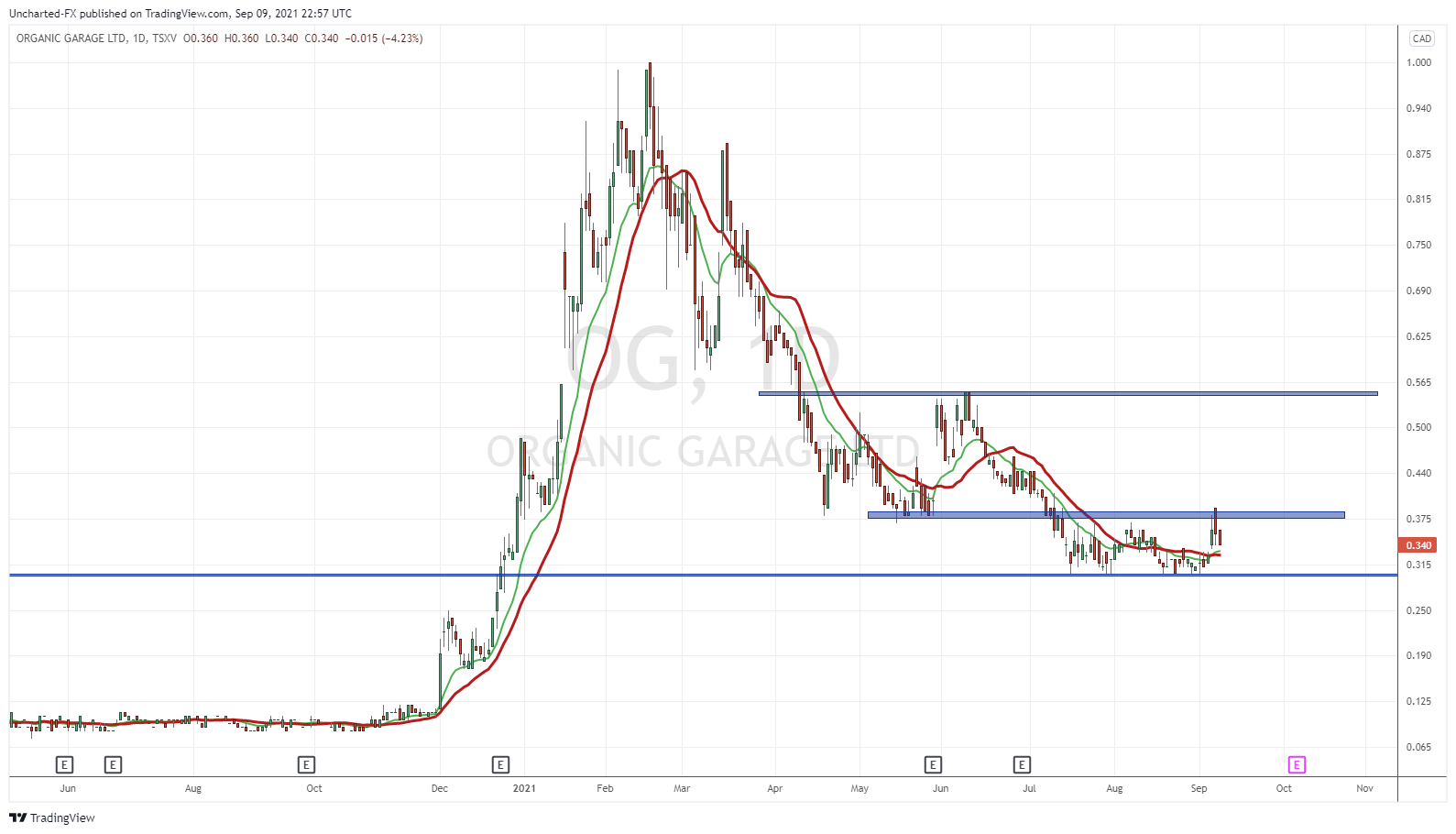
Task: Click the 0.250 price axis label
Action: 1418,610
